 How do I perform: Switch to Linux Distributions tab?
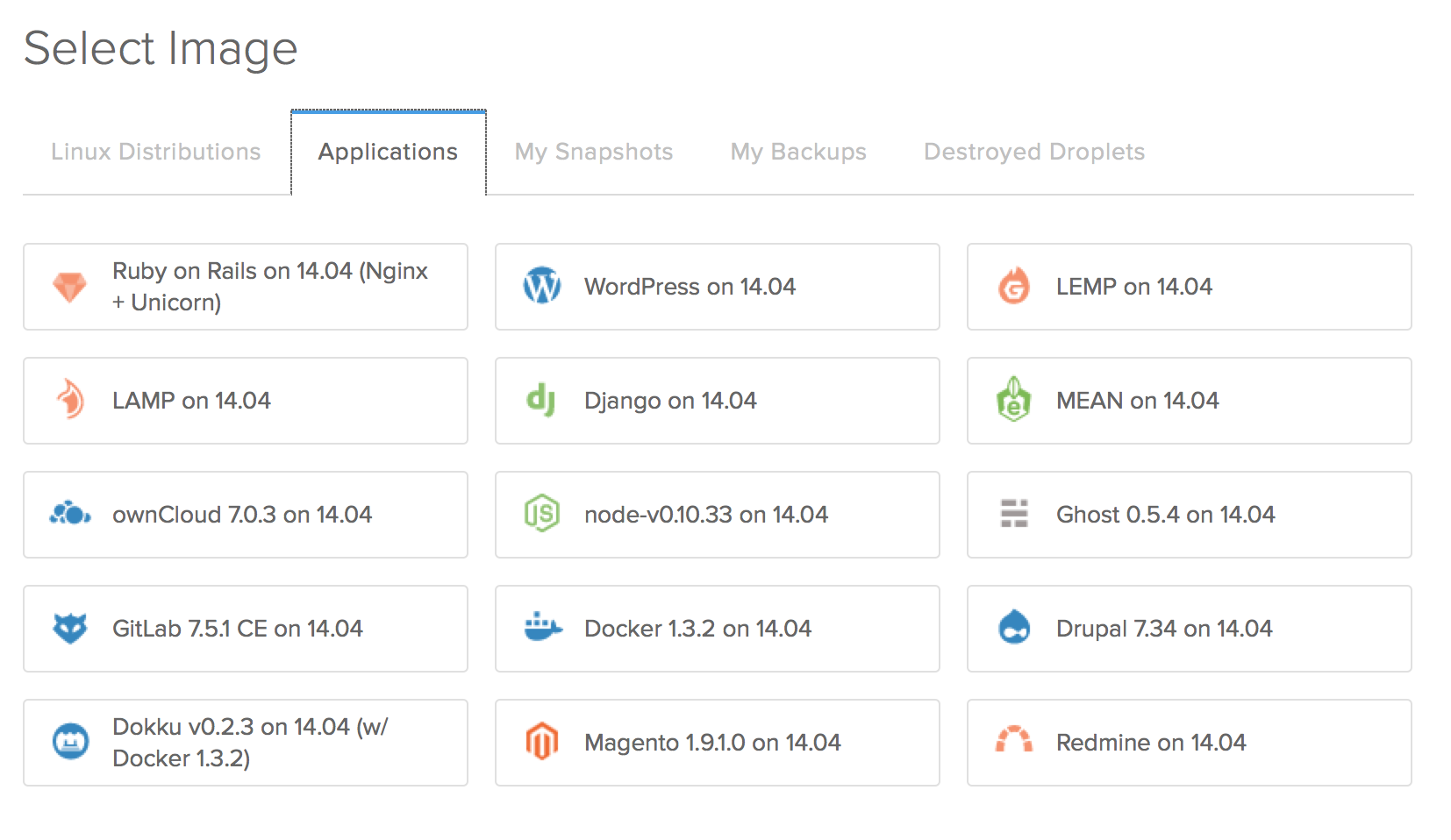click(x=156, y=152)
